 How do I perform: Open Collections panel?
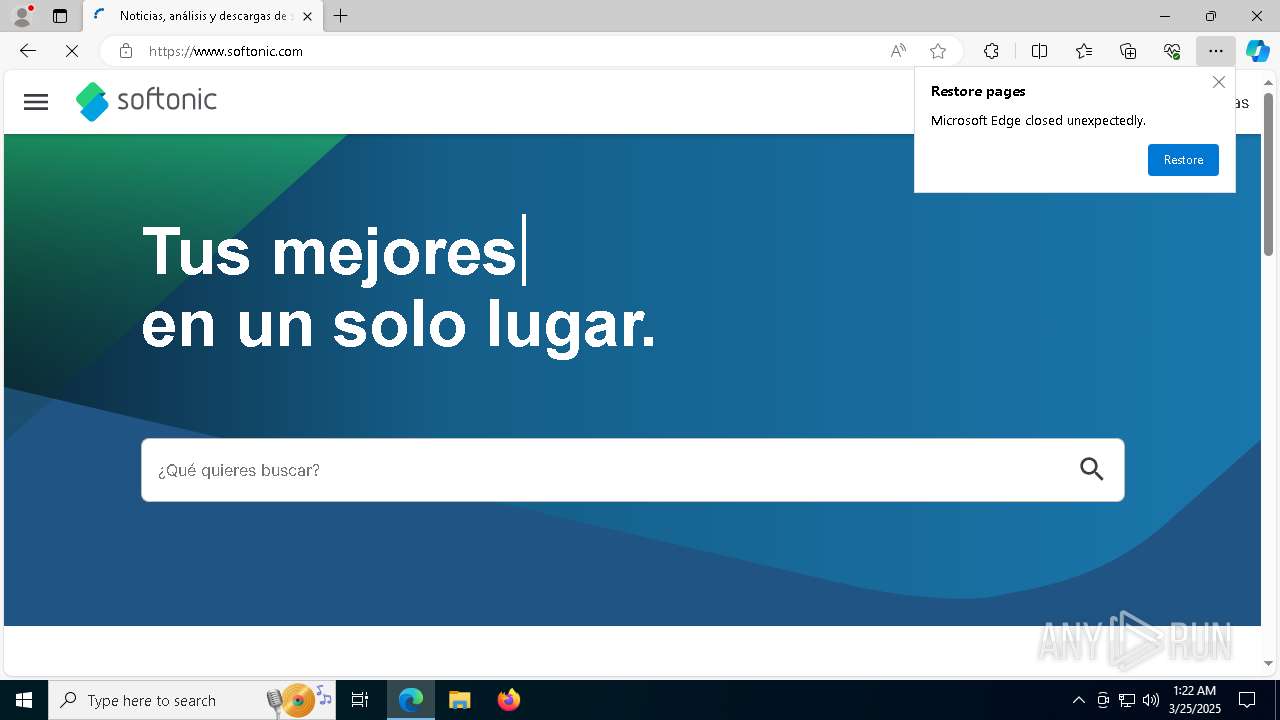[x=1128, y=51]
